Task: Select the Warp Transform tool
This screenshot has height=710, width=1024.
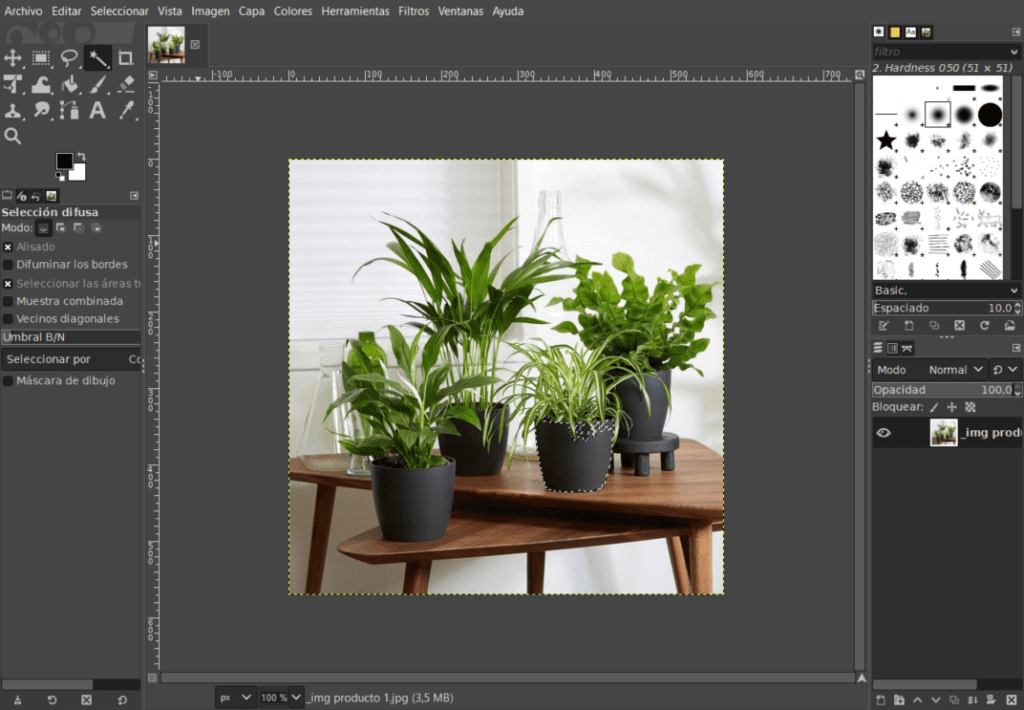Action: pos(41,84)
